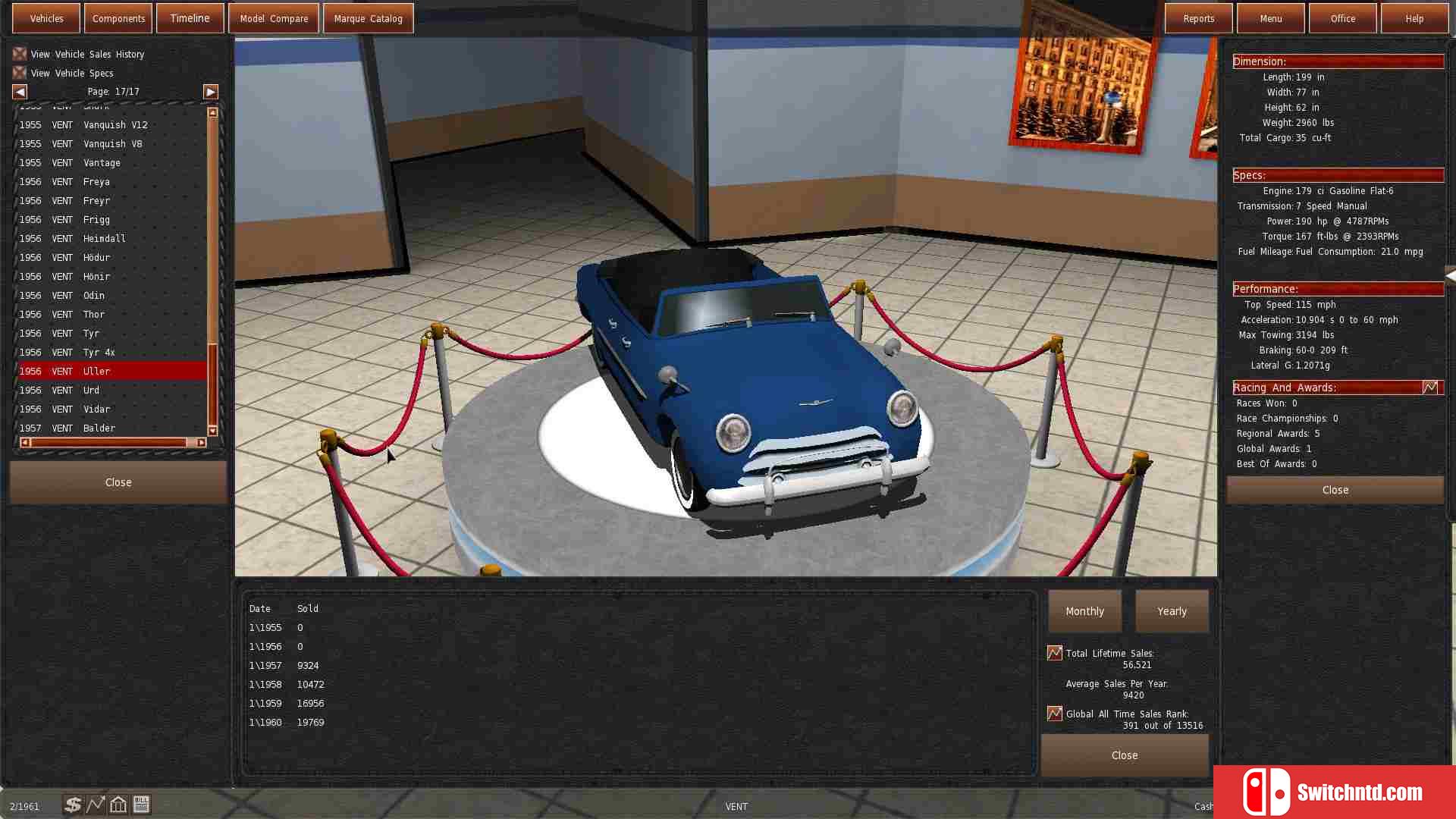Screen dimensions: 1456x819
Task: Select highlighted 1956 VENT Uller row
Action: coord(111,372)
